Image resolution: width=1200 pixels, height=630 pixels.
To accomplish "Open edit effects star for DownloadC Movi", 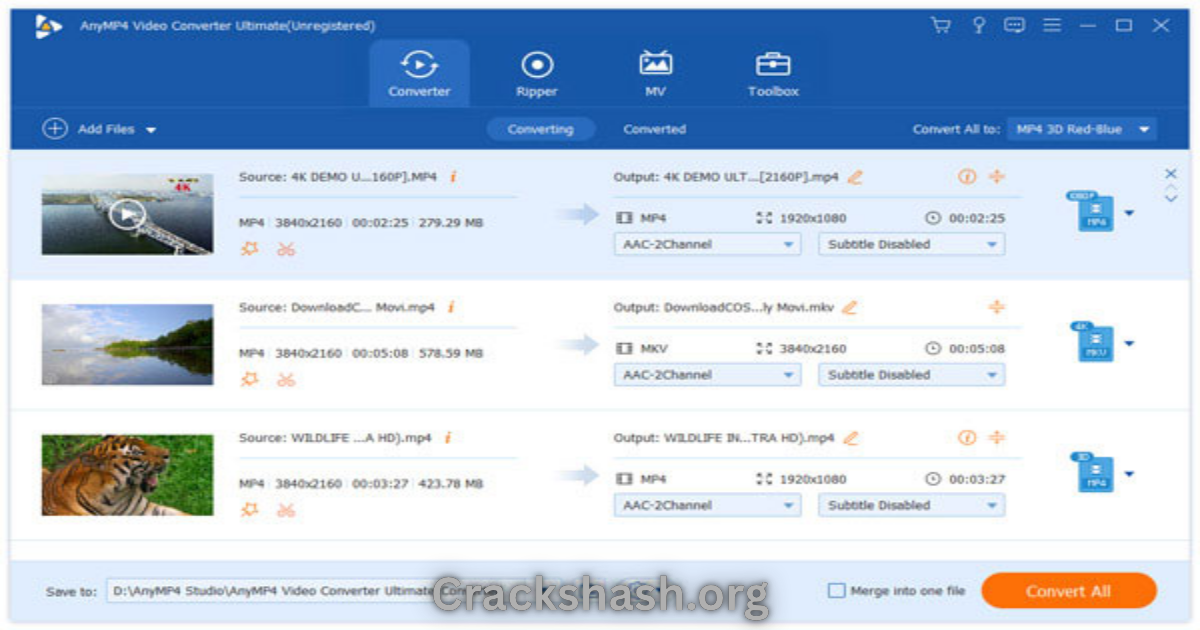I will pos(250,380).
